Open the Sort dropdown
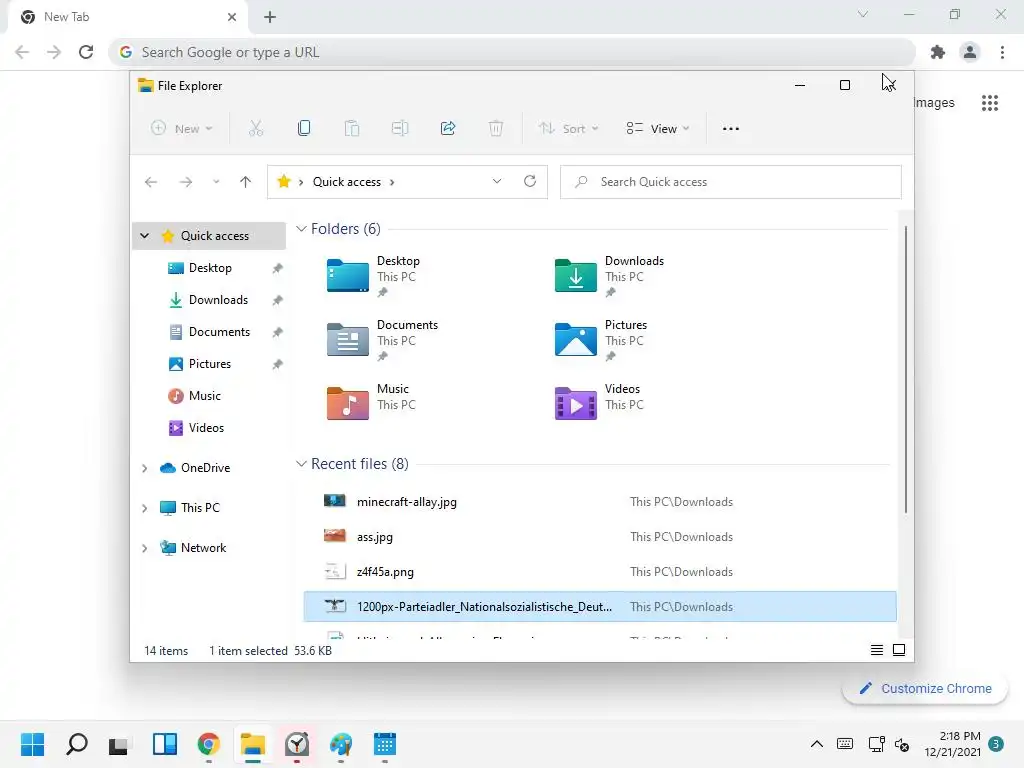1024x768 pixels. point(568,129)
